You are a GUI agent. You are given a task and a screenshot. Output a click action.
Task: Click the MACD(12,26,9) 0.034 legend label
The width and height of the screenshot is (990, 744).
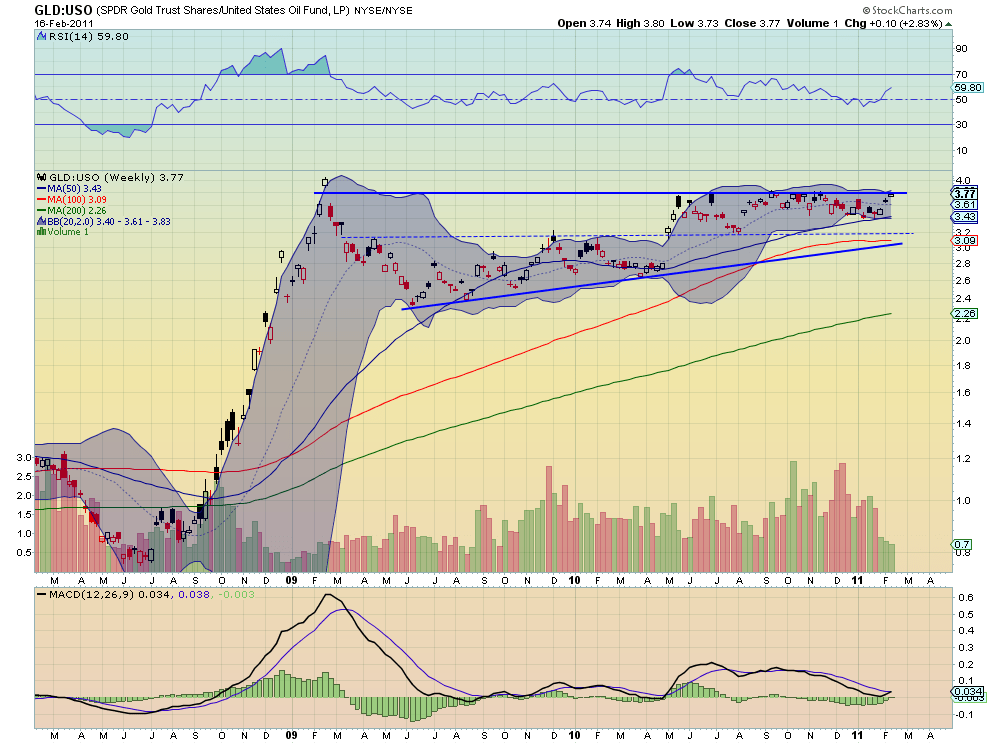(x=109, y=594)
